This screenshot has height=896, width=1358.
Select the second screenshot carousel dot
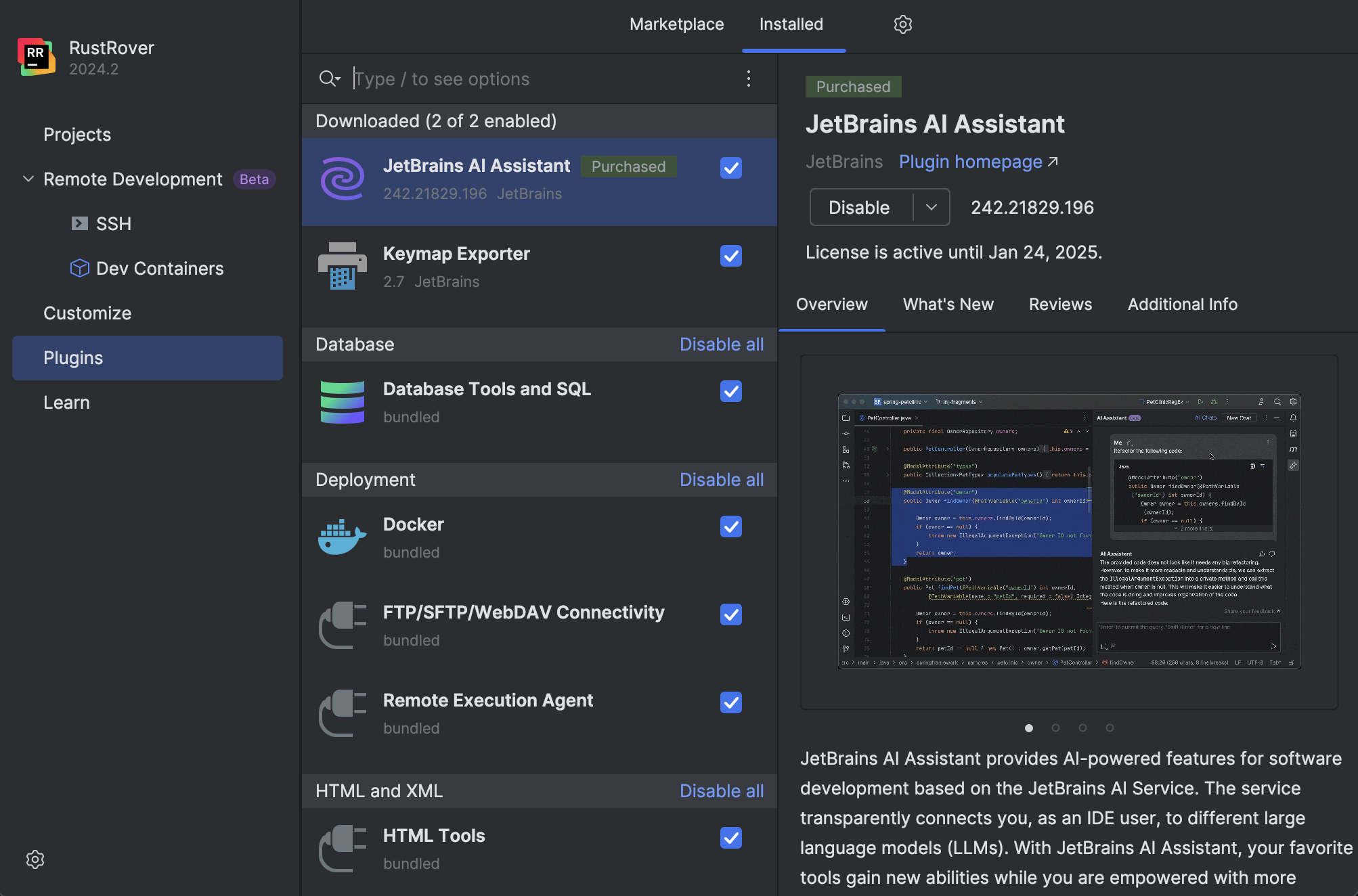[1055, 728]
